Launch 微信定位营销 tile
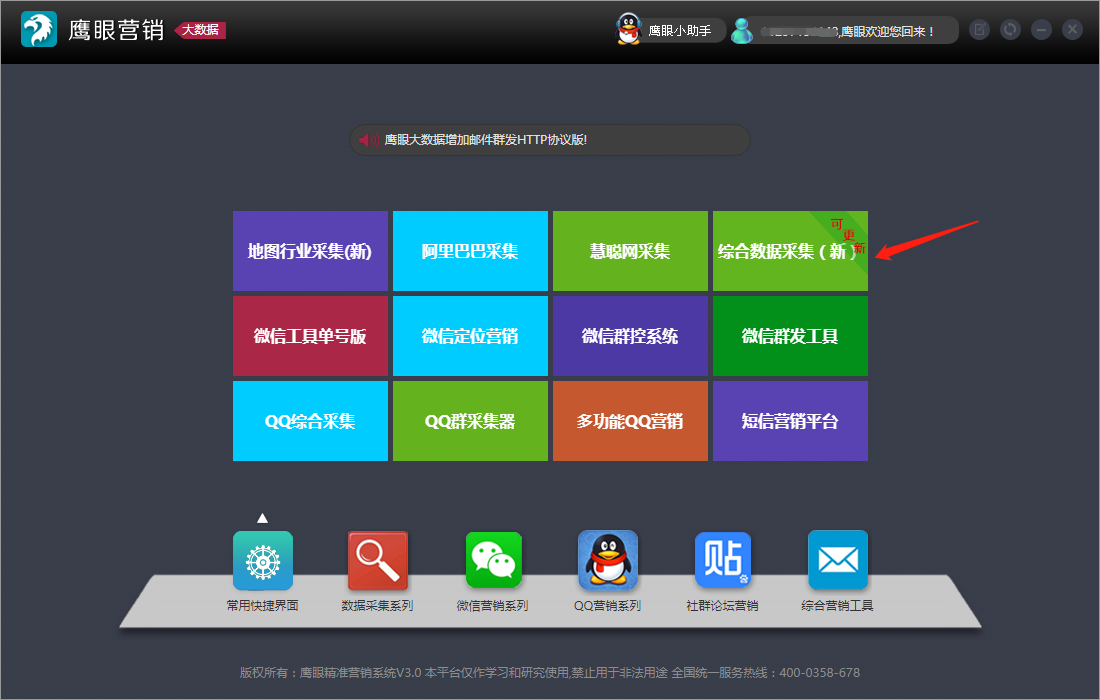1100x700 pixels. [470, 336]
